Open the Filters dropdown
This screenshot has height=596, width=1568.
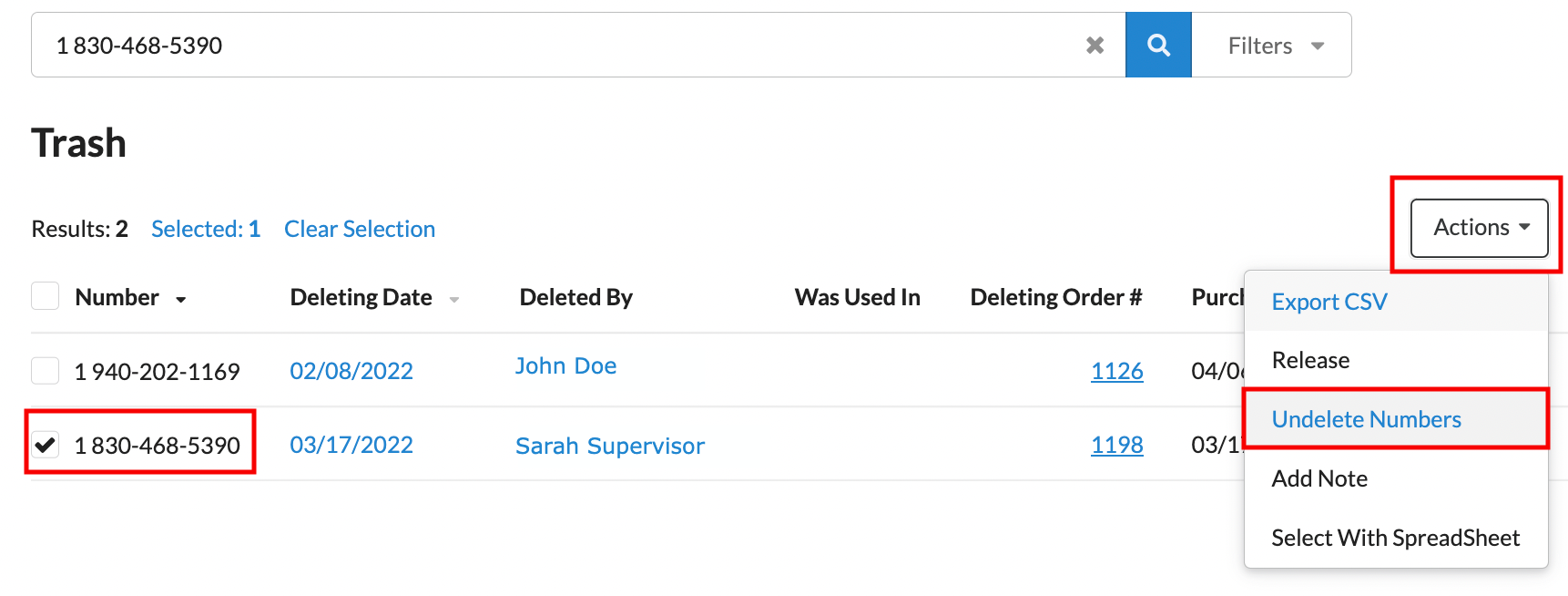pos(1273,45)
